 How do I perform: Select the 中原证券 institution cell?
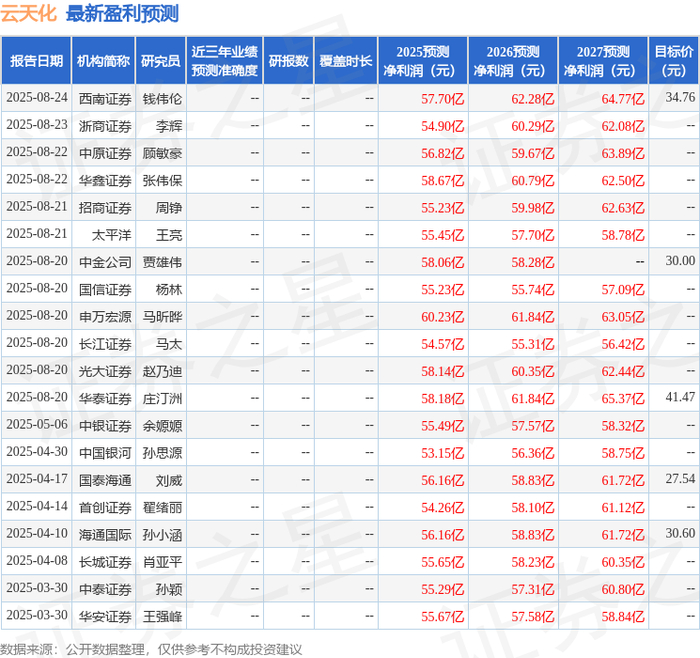coord(105,154)
